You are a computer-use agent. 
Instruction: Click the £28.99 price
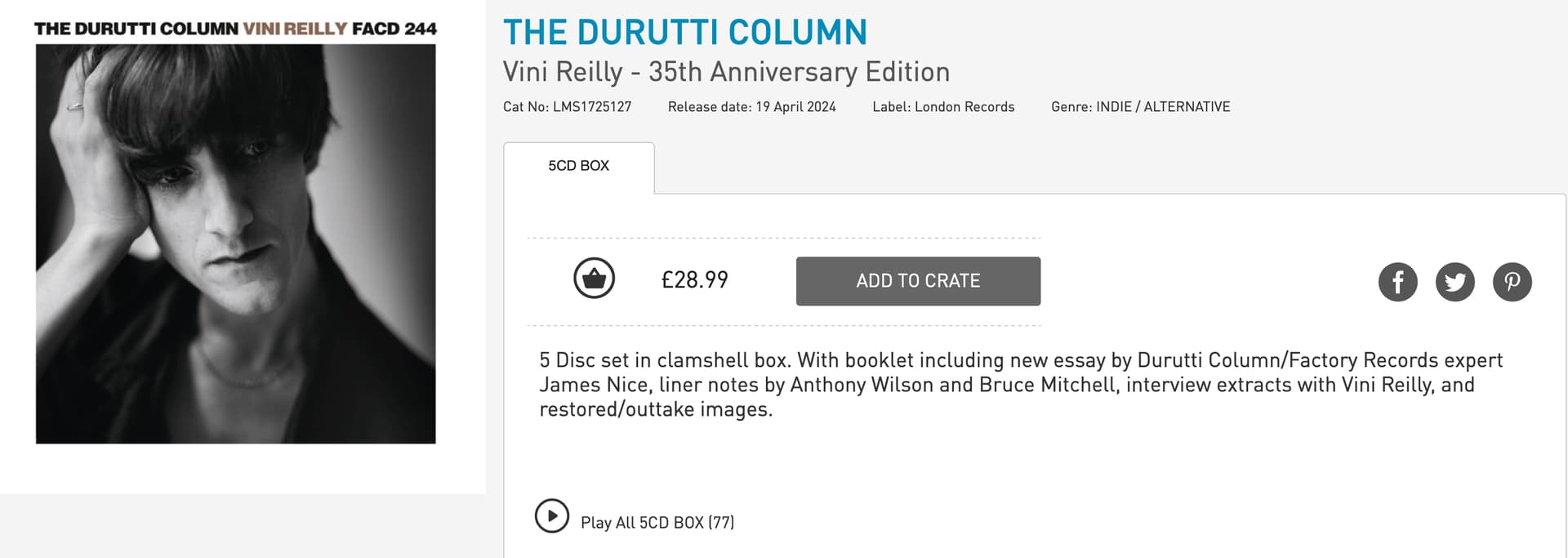694,280
